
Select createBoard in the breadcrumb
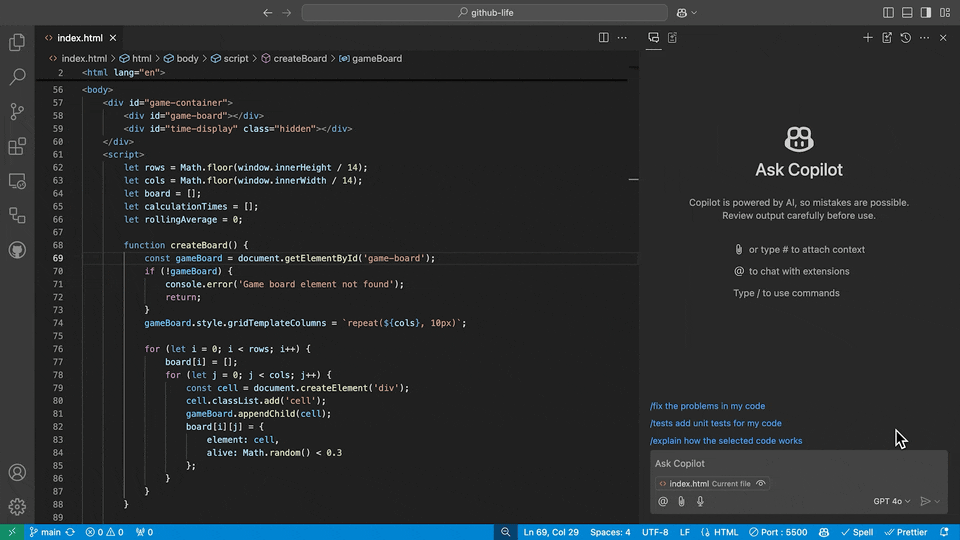(299, 59)
